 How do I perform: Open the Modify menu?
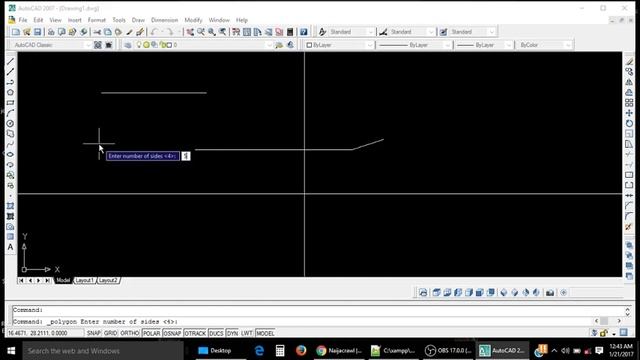193,20
